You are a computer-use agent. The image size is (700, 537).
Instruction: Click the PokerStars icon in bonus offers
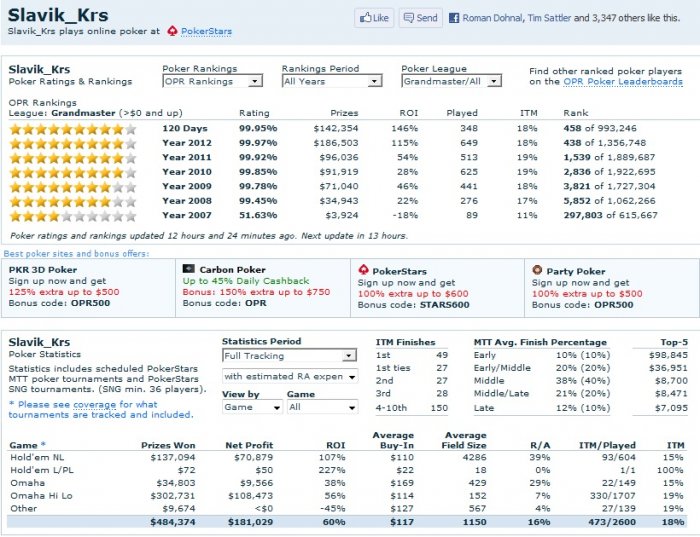[363, 270]
